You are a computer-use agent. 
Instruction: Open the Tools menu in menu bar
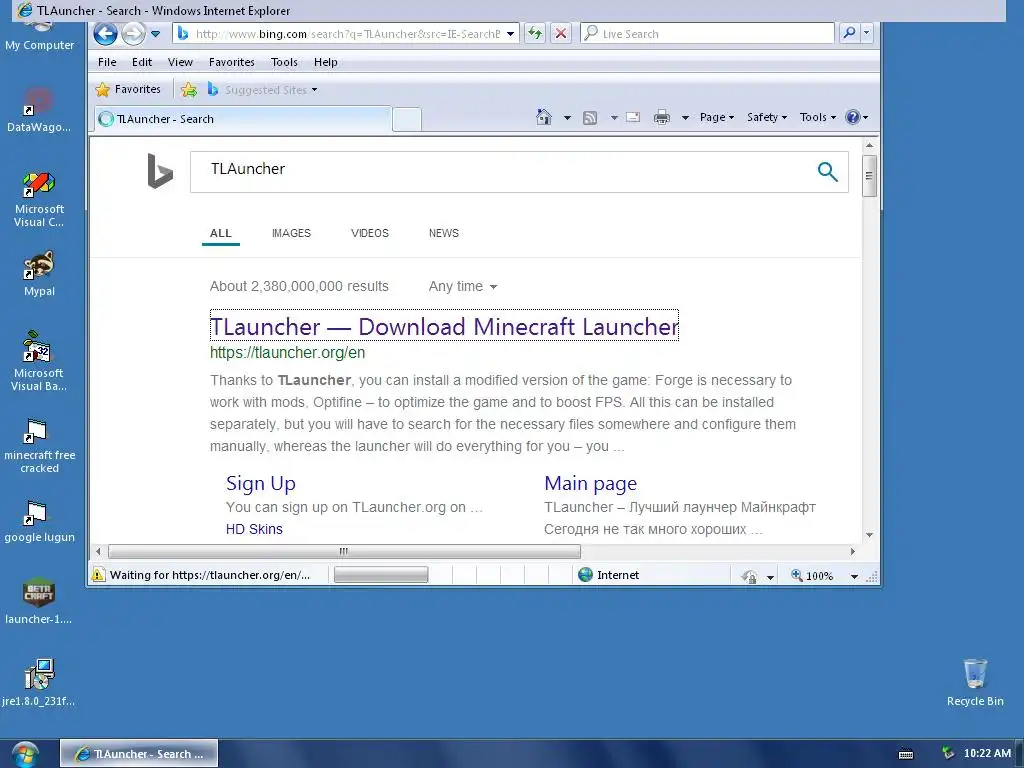coord(284,62)
